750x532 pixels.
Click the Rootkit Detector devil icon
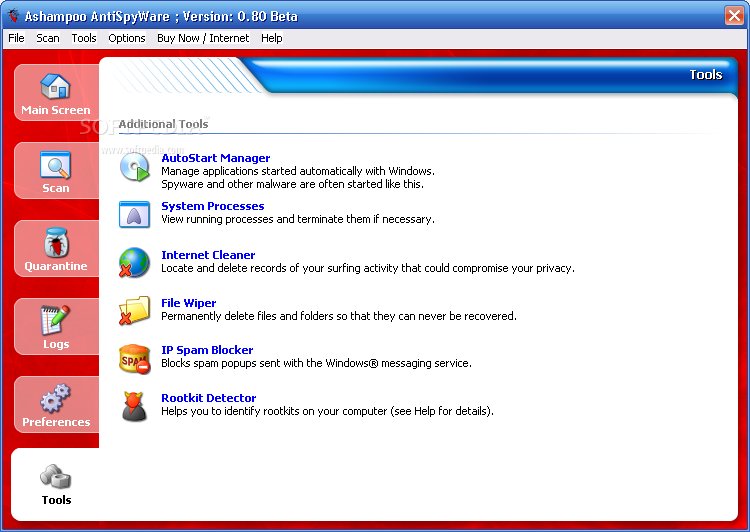click(x=134, y=406)
